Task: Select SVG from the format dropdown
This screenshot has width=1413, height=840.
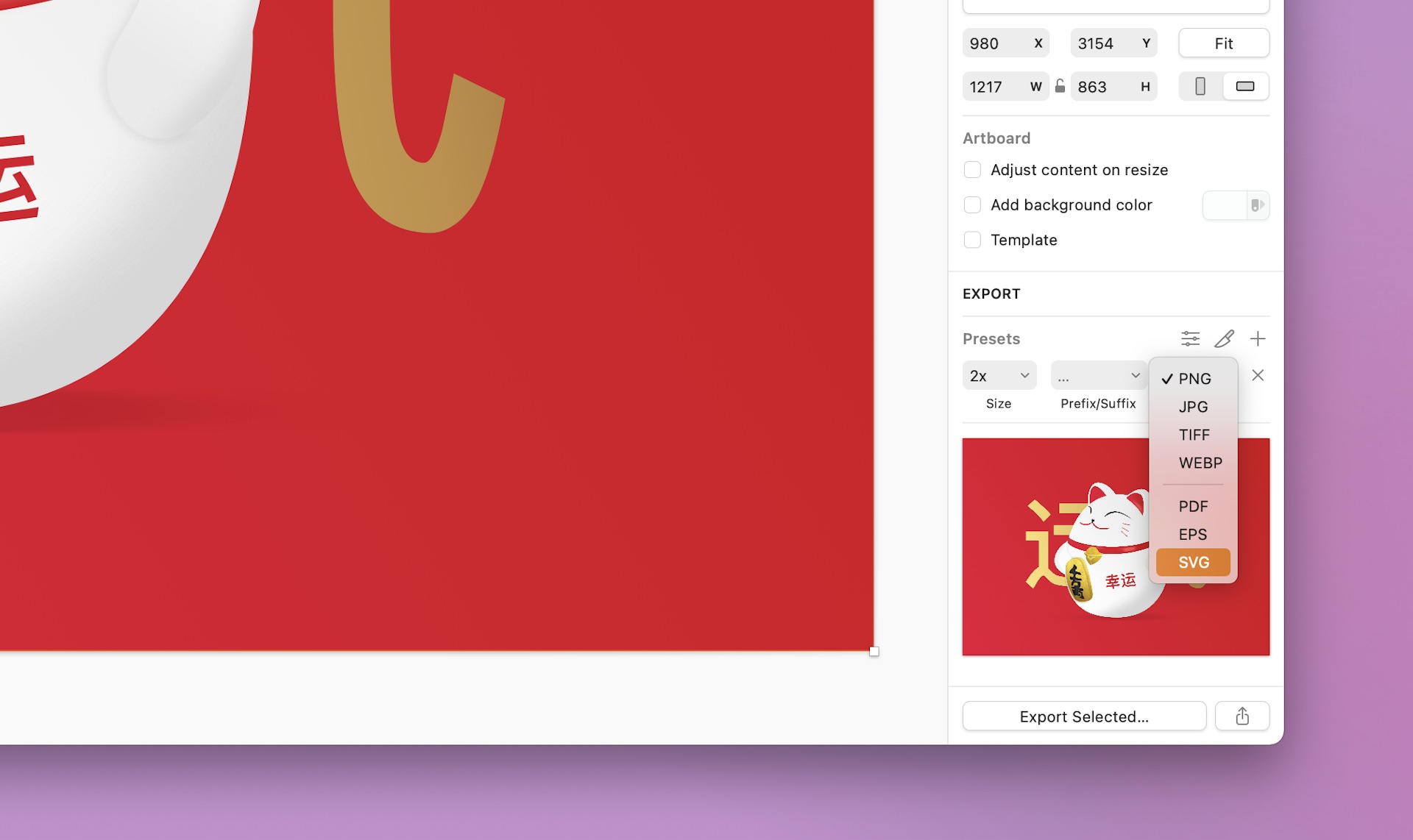Action: (x=1193, y=561)
